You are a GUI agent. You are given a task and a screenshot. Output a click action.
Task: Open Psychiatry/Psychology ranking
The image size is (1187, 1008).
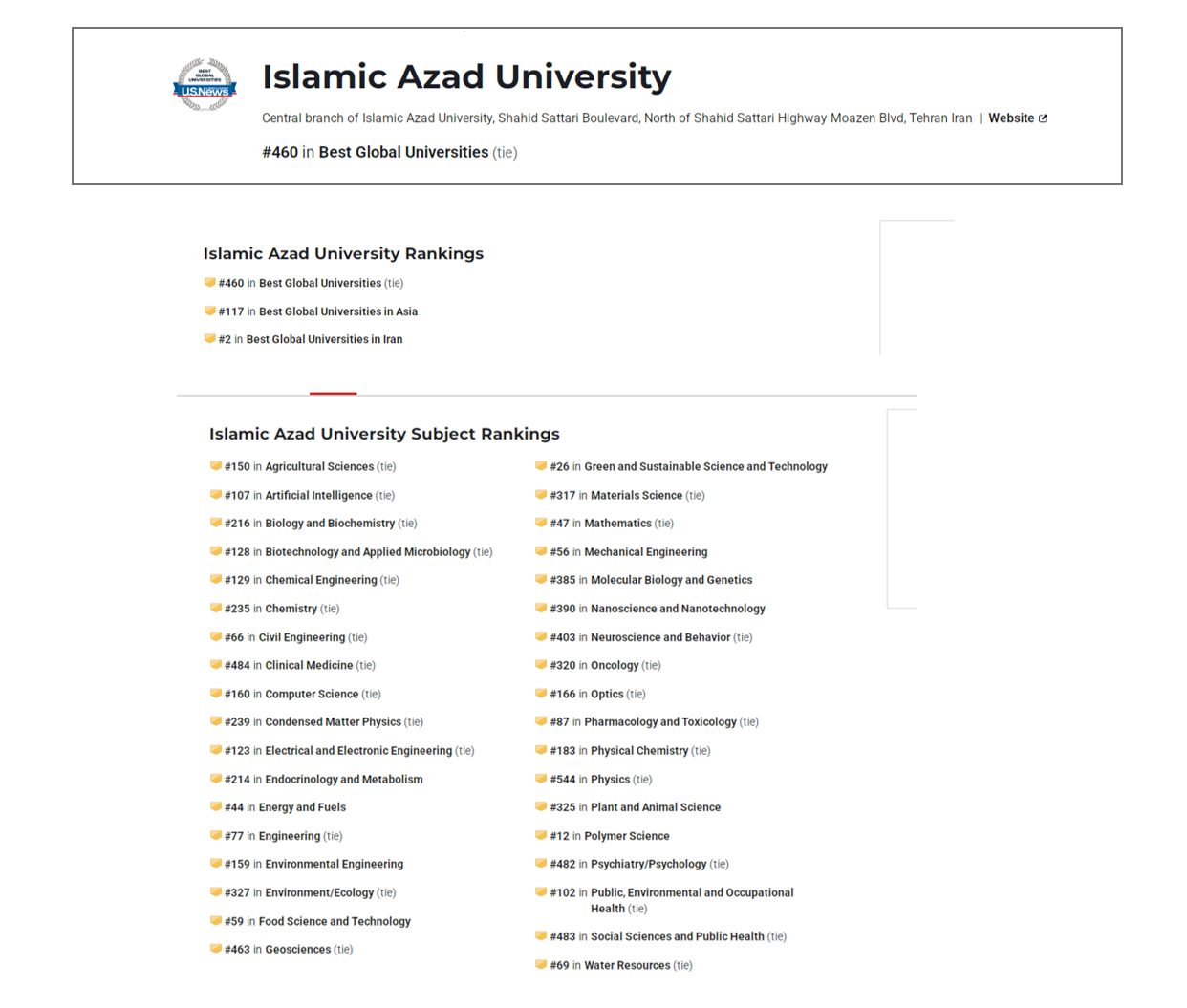(649, 864)
